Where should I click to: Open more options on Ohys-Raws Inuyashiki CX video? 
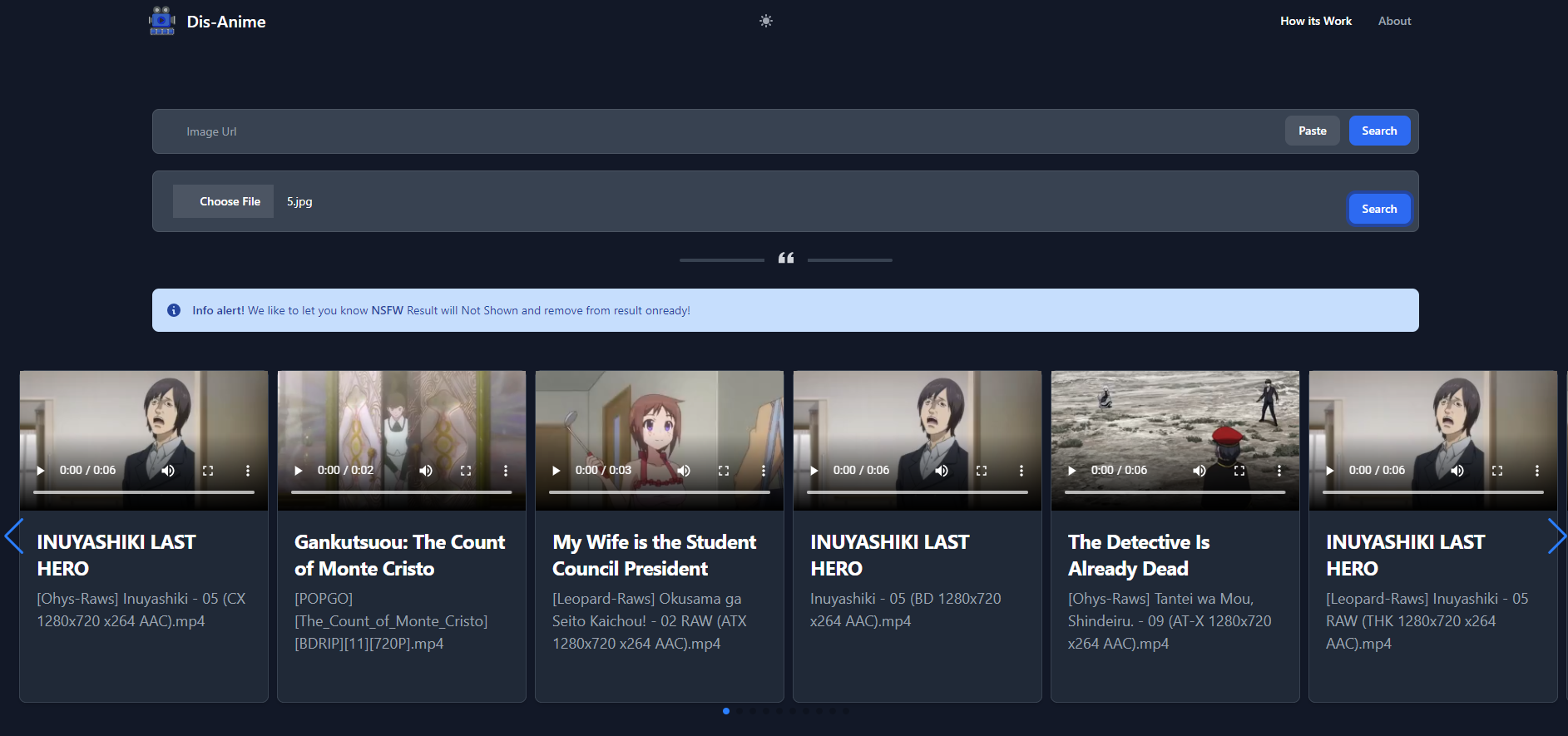248,471
